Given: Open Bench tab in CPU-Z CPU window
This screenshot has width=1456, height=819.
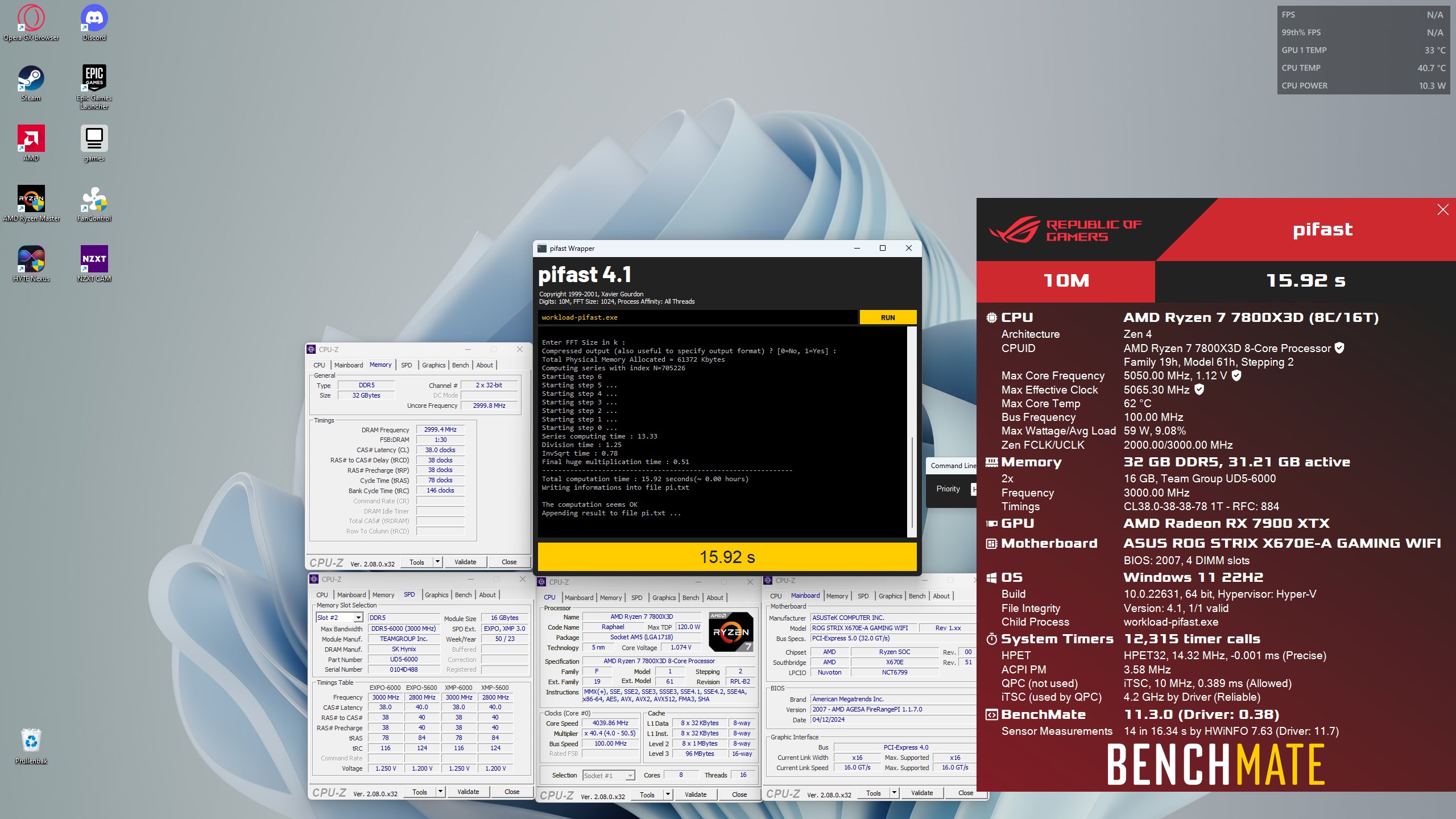Looking at the screenshot, I should coord(690,598).
